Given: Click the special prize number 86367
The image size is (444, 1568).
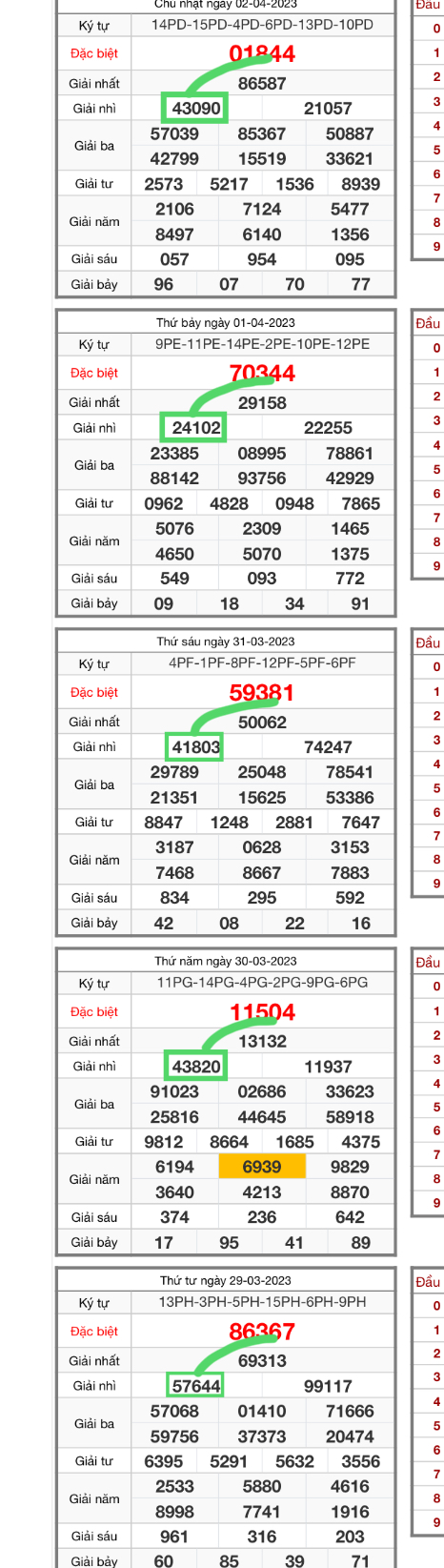Looking at the screenshot, I should pos(262,1332).
